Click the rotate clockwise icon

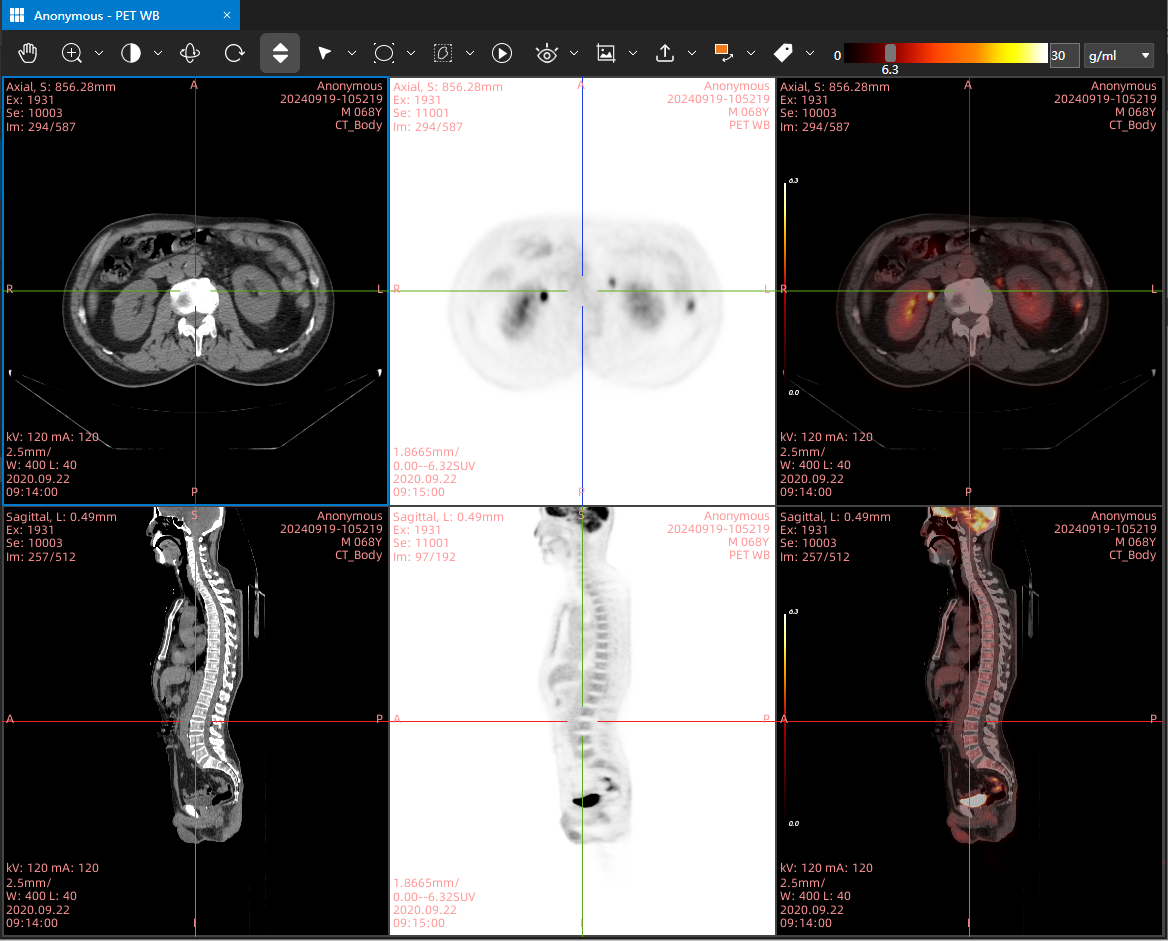(234, 53)
